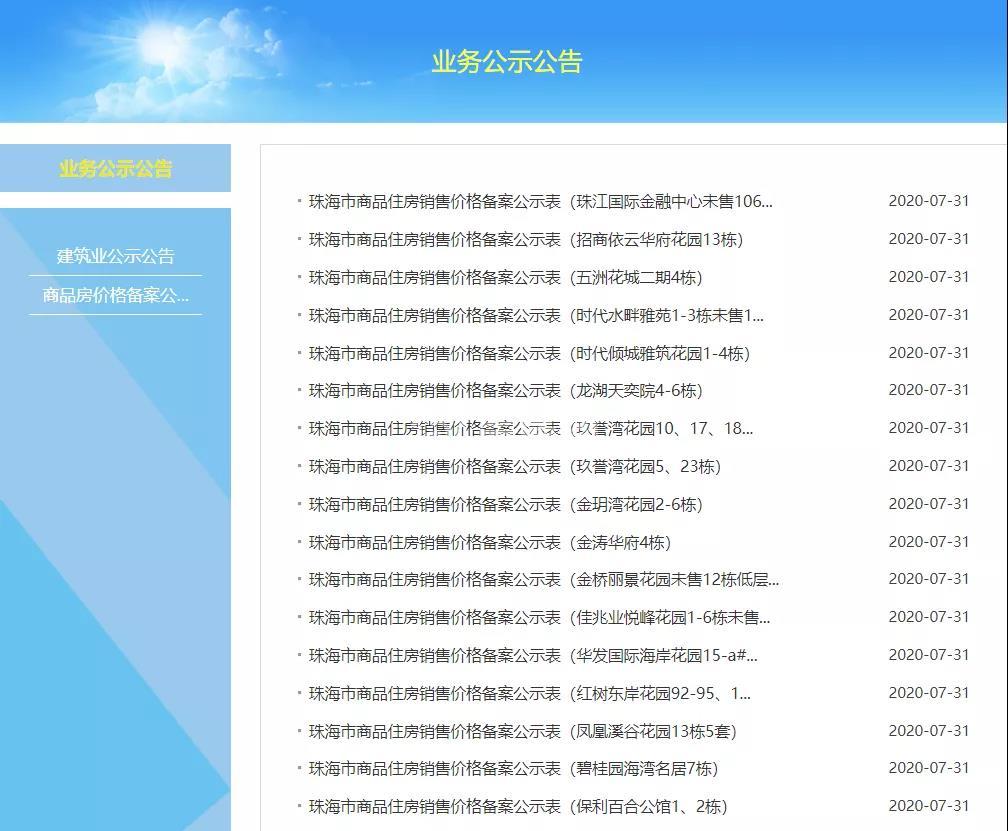
Task: Open 金桥丽景花园 notice link
Action: (543, 580)
